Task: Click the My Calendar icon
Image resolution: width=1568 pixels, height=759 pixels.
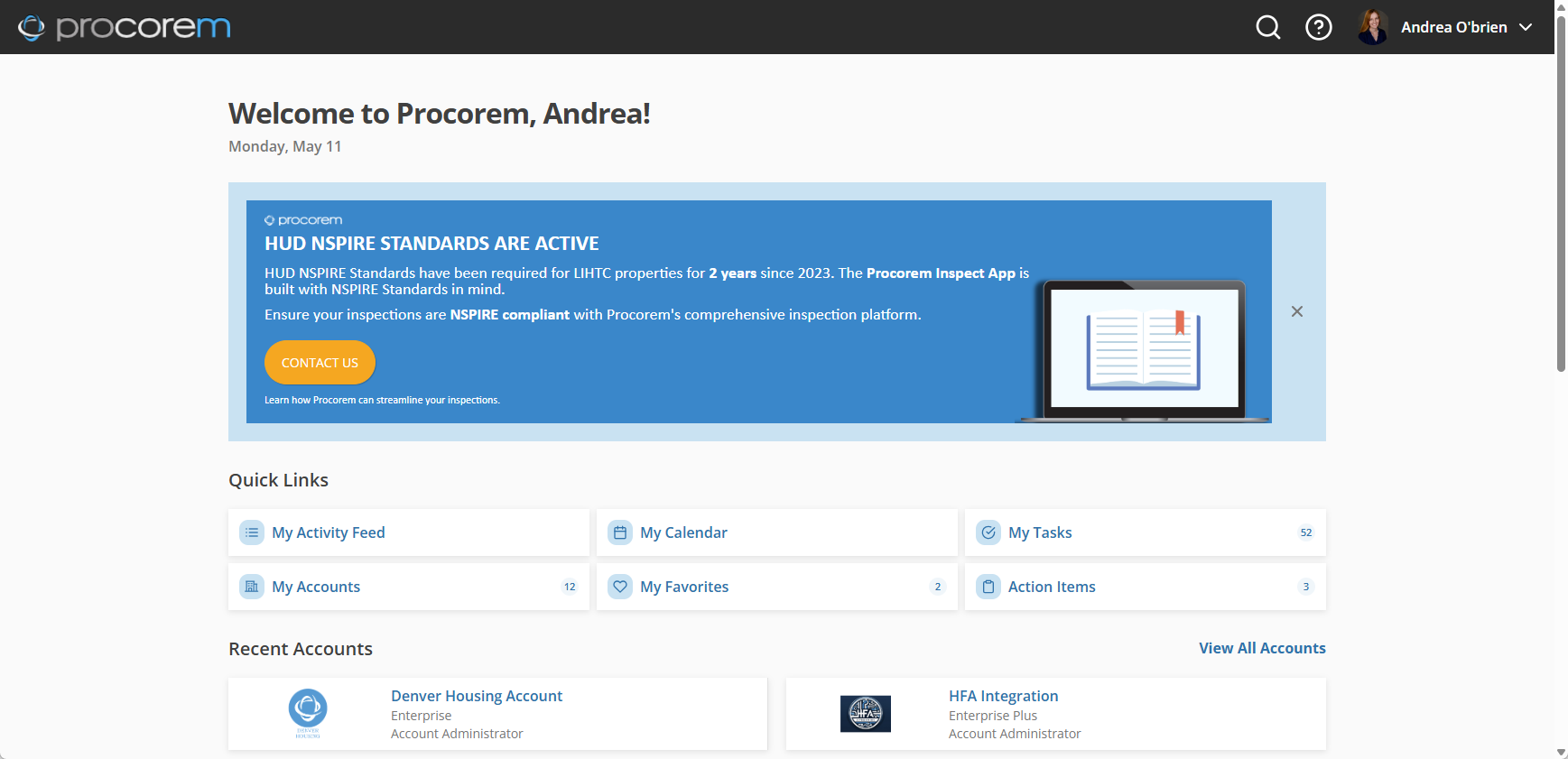Action: (x=620, y=532)
